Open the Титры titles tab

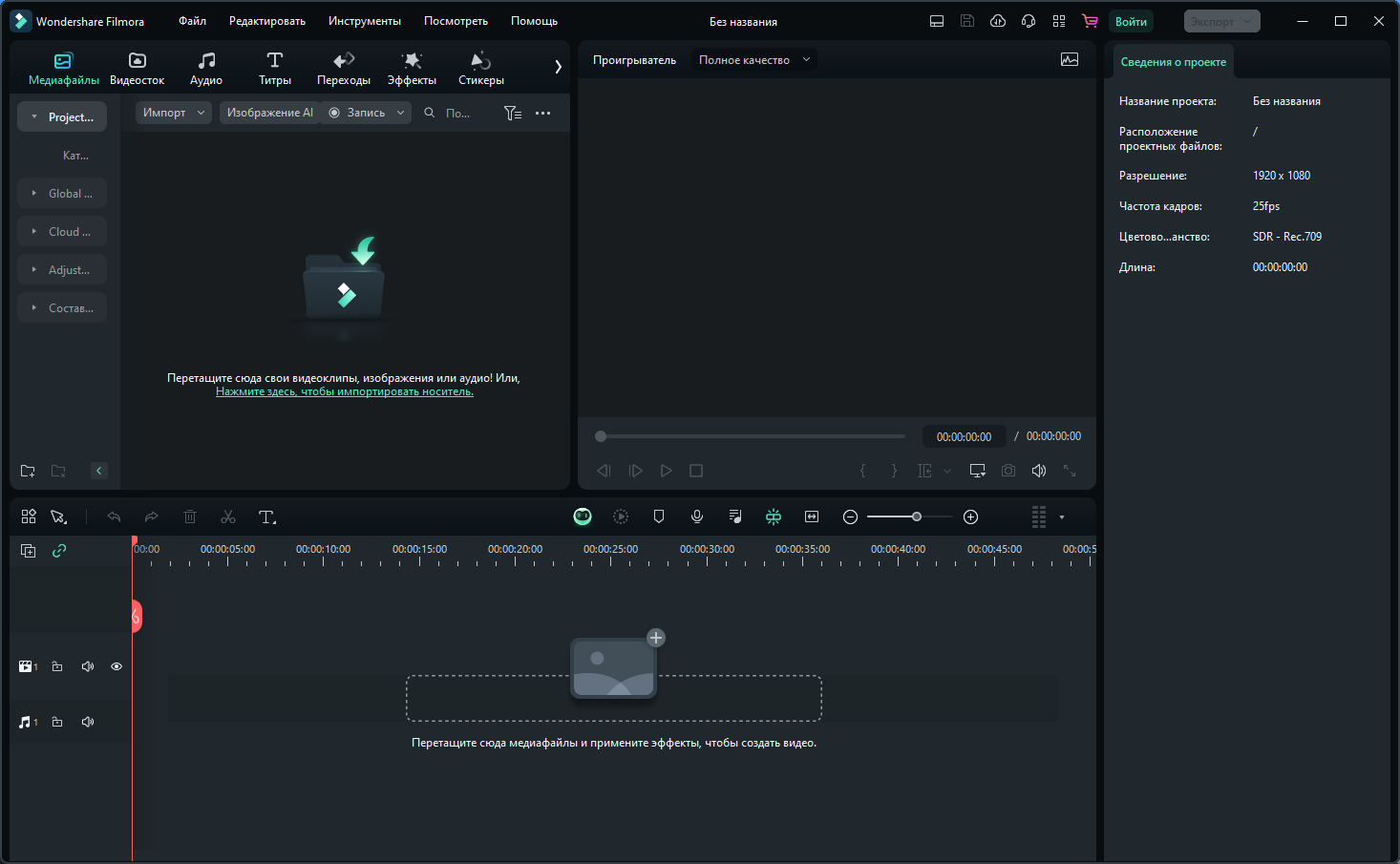275,70
